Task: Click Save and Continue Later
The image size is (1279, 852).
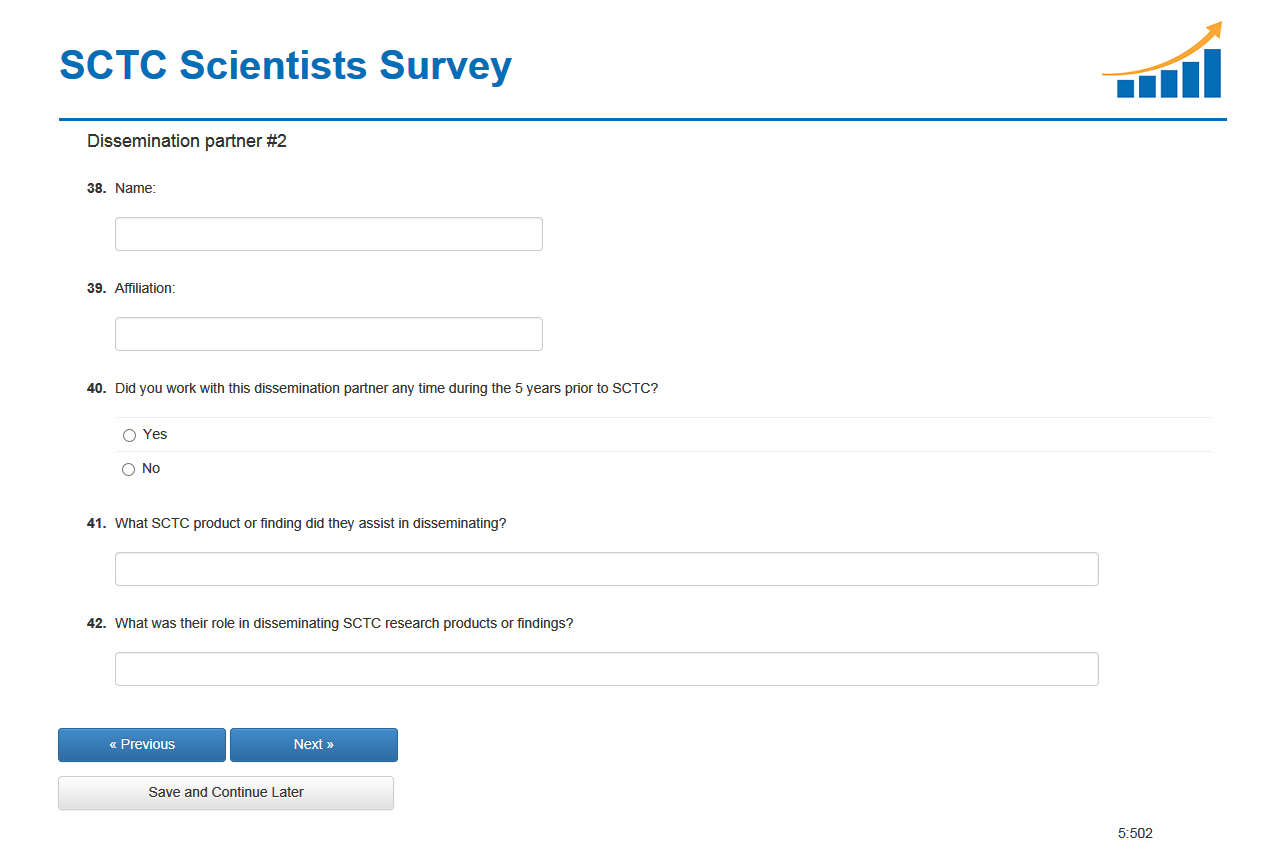Action: [226, 793]
